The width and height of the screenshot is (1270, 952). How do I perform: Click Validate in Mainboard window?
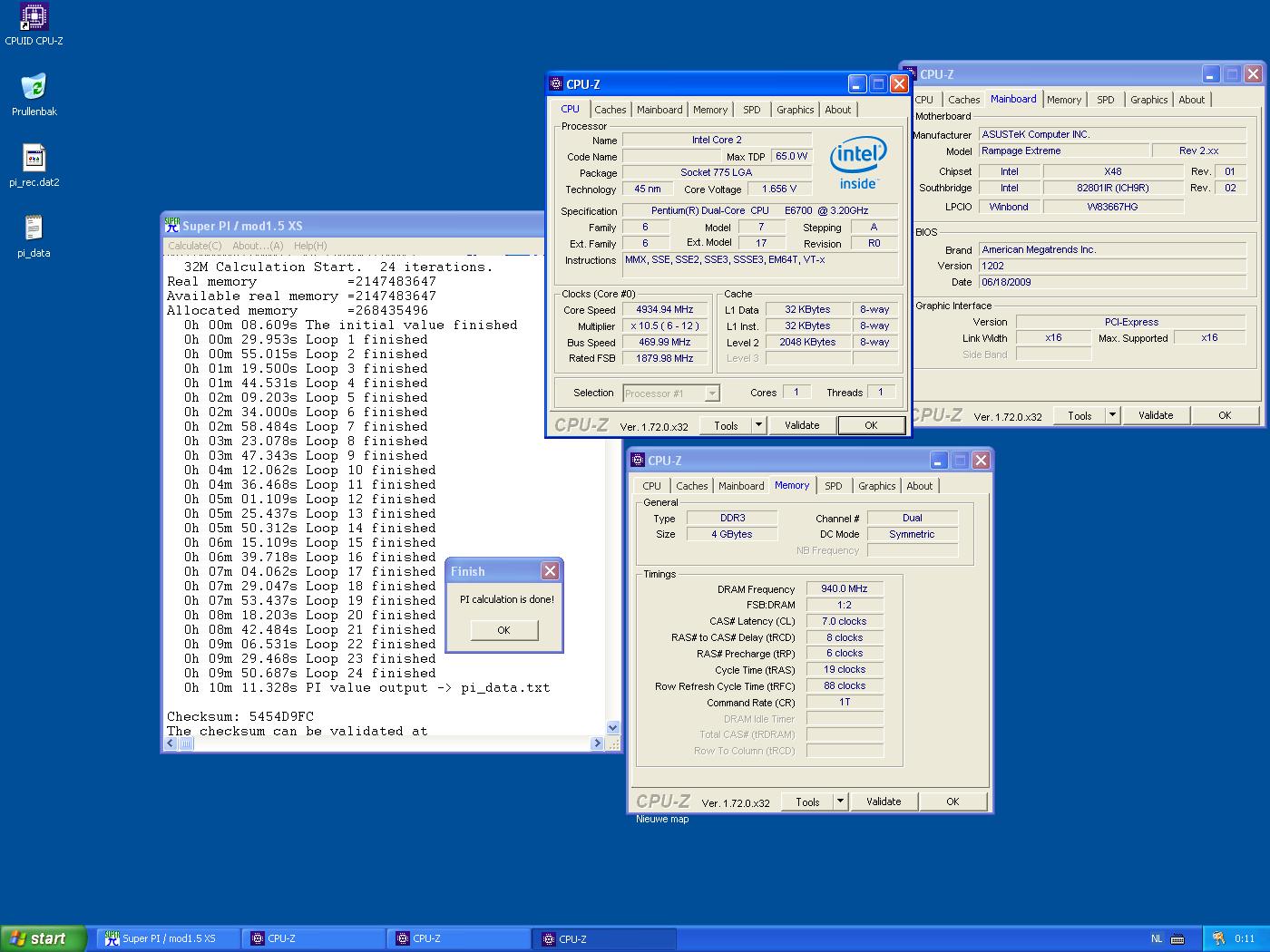(x=1156, y=415)
